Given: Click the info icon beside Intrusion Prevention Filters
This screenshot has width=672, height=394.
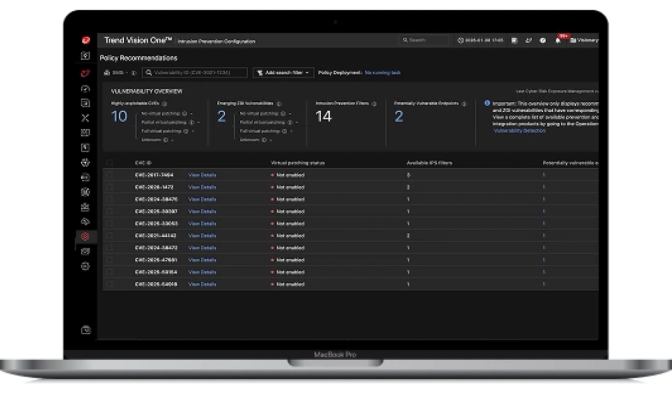Looking at the screenshot, I should [374, 103].
